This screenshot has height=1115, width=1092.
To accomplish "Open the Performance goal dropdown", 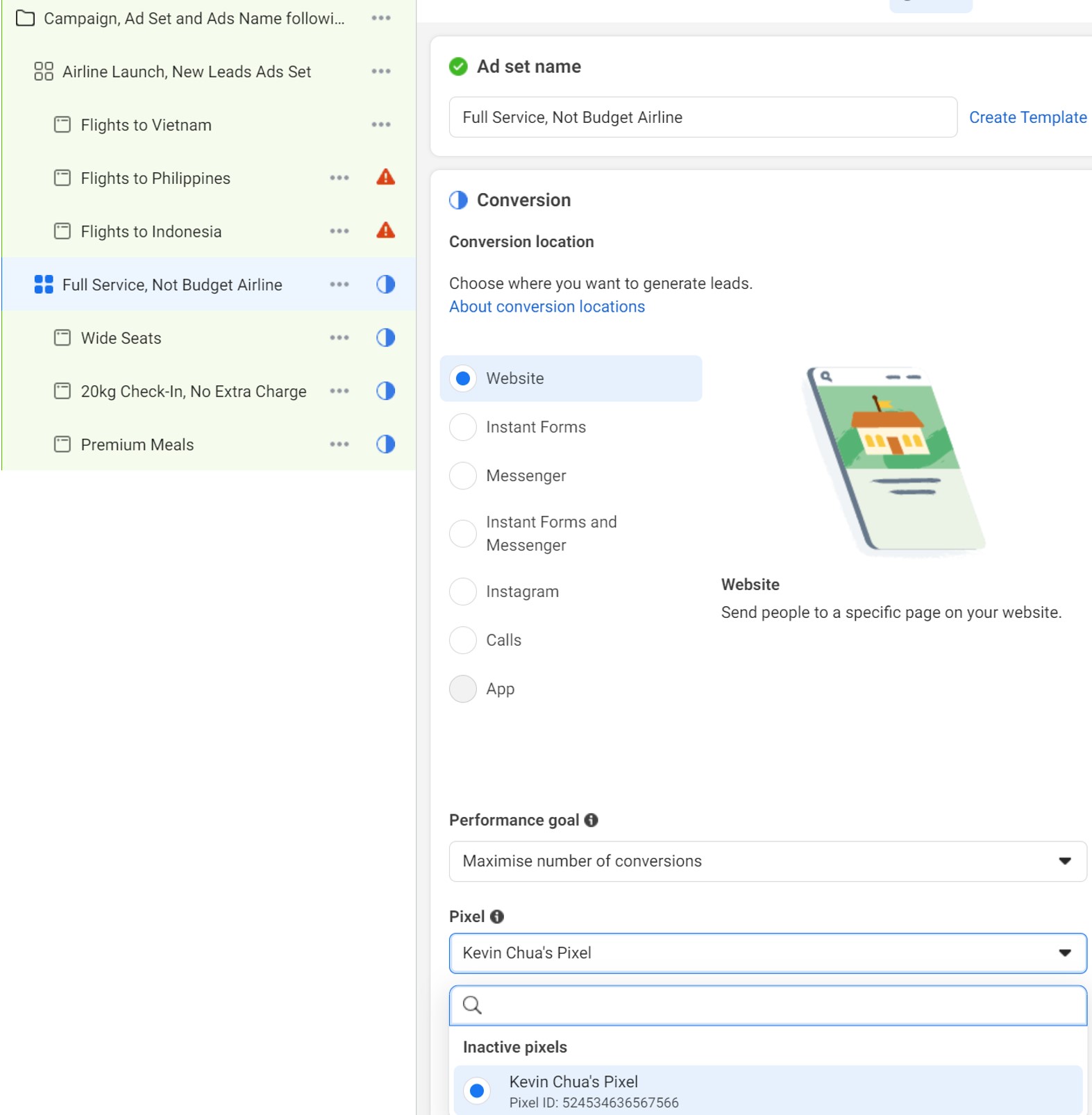I will point(767,861).
